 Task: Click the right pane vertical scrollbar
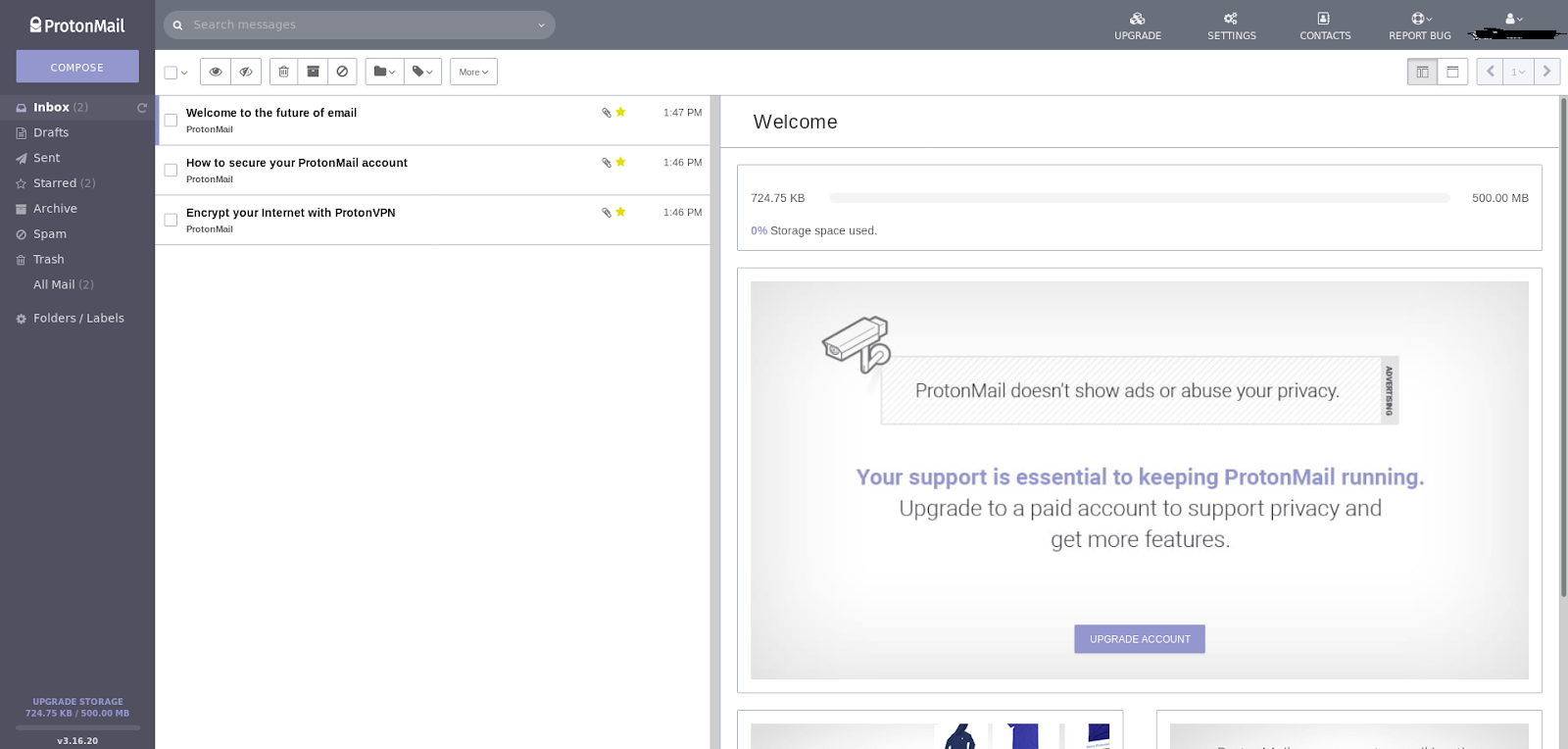pyautogui.click(x=1563, y=346)
